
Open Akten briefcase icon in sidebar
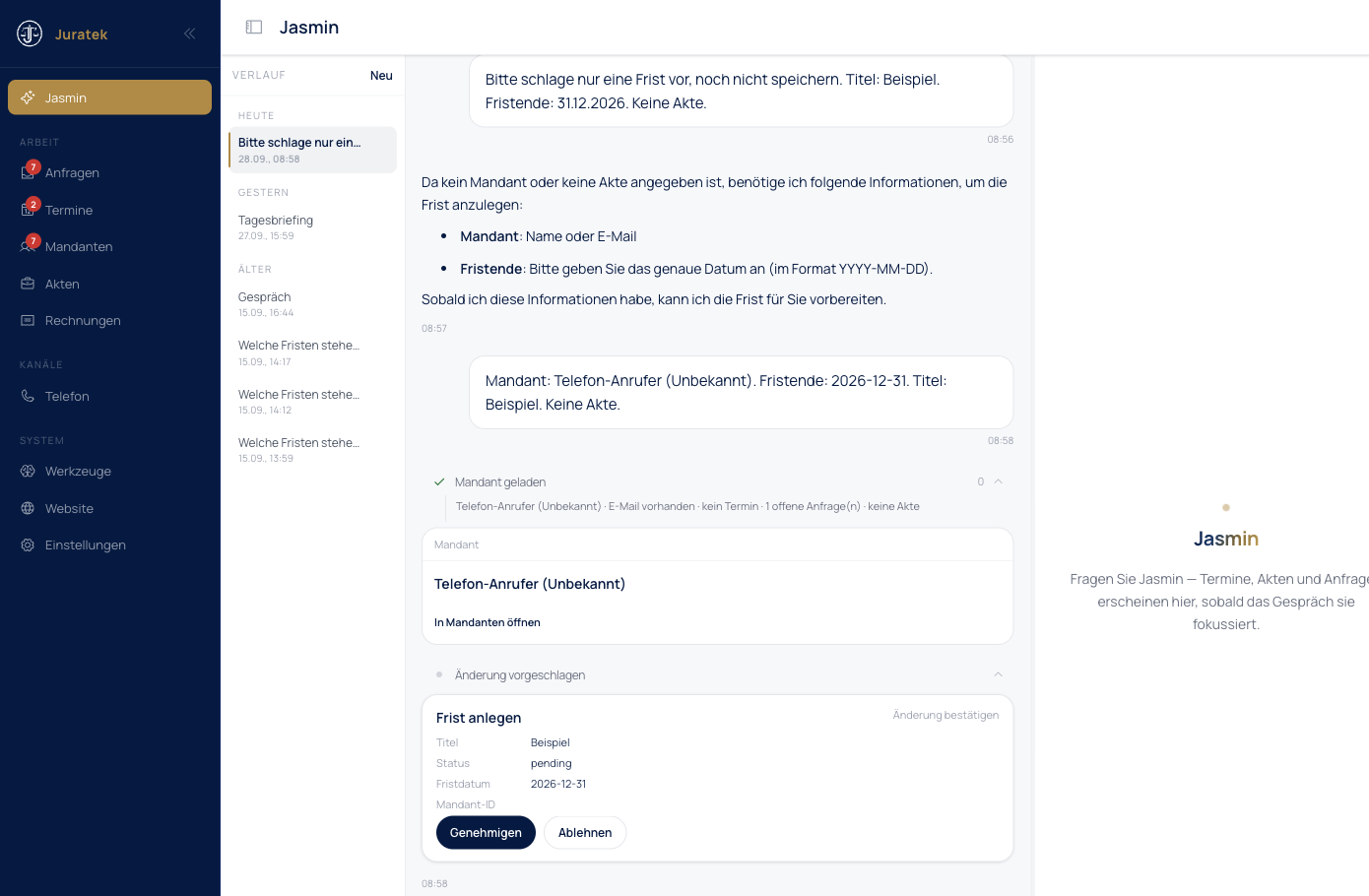point(28,284)
